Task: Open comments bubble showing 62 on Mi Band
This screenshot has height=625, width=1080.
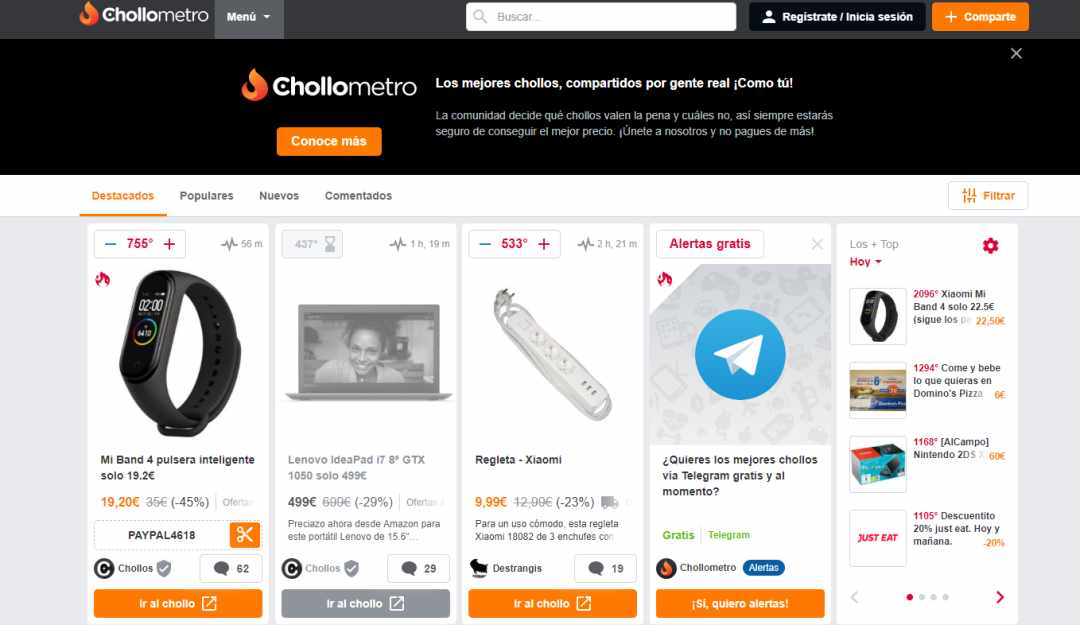Action: 231,568
